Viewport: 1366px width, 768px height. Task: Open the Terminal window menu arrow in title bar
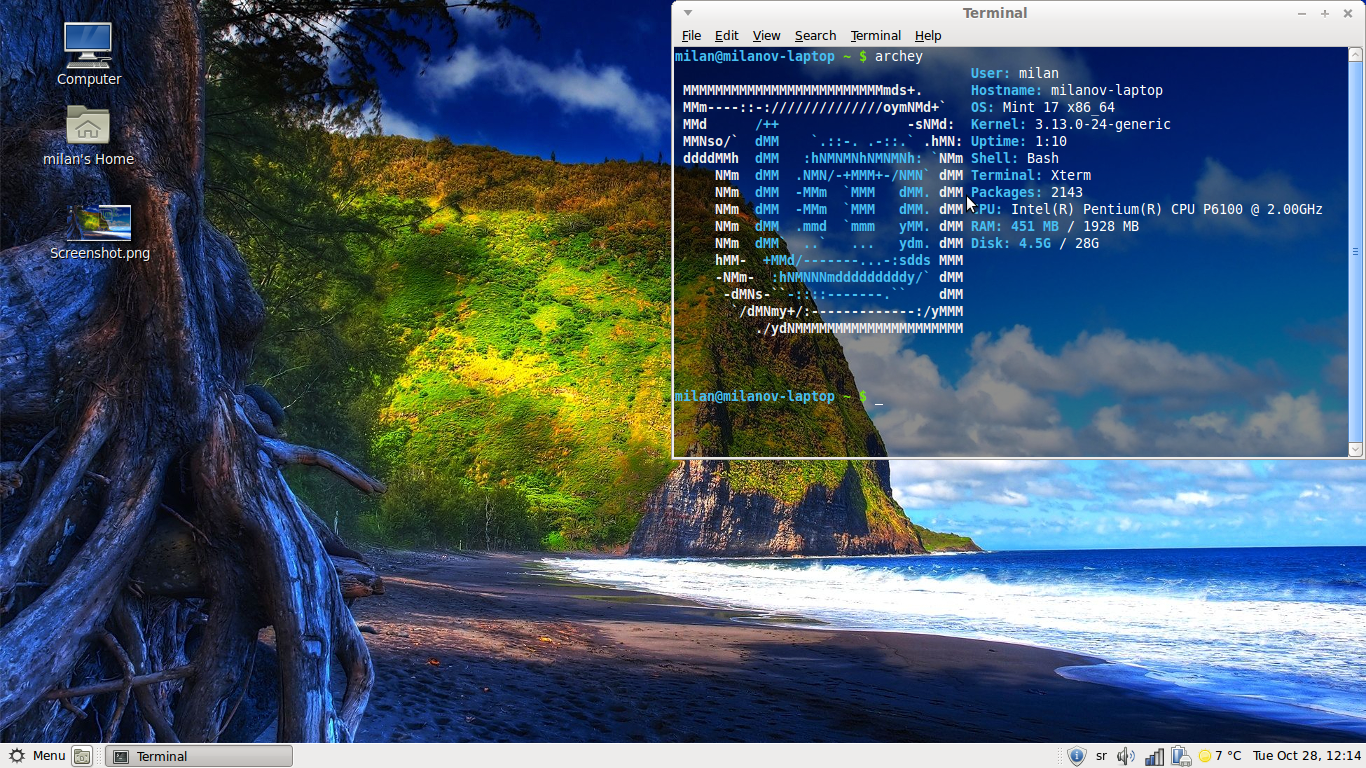687,13
